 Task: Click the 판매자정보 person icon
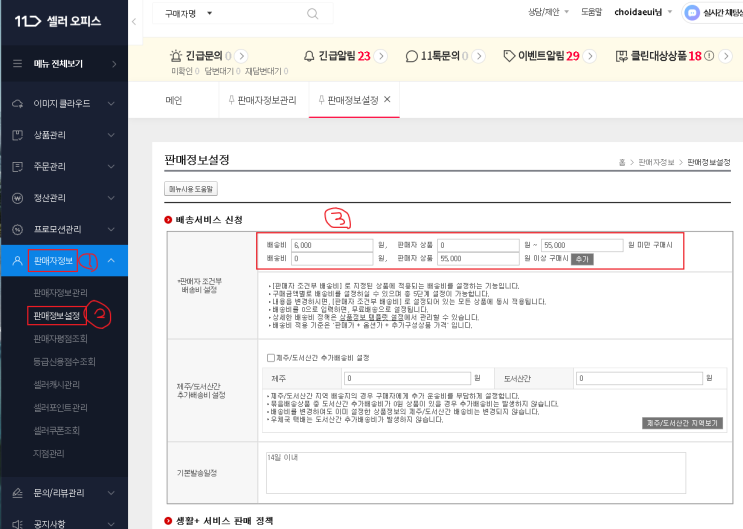pyautogui.click(x=18, y=261)
